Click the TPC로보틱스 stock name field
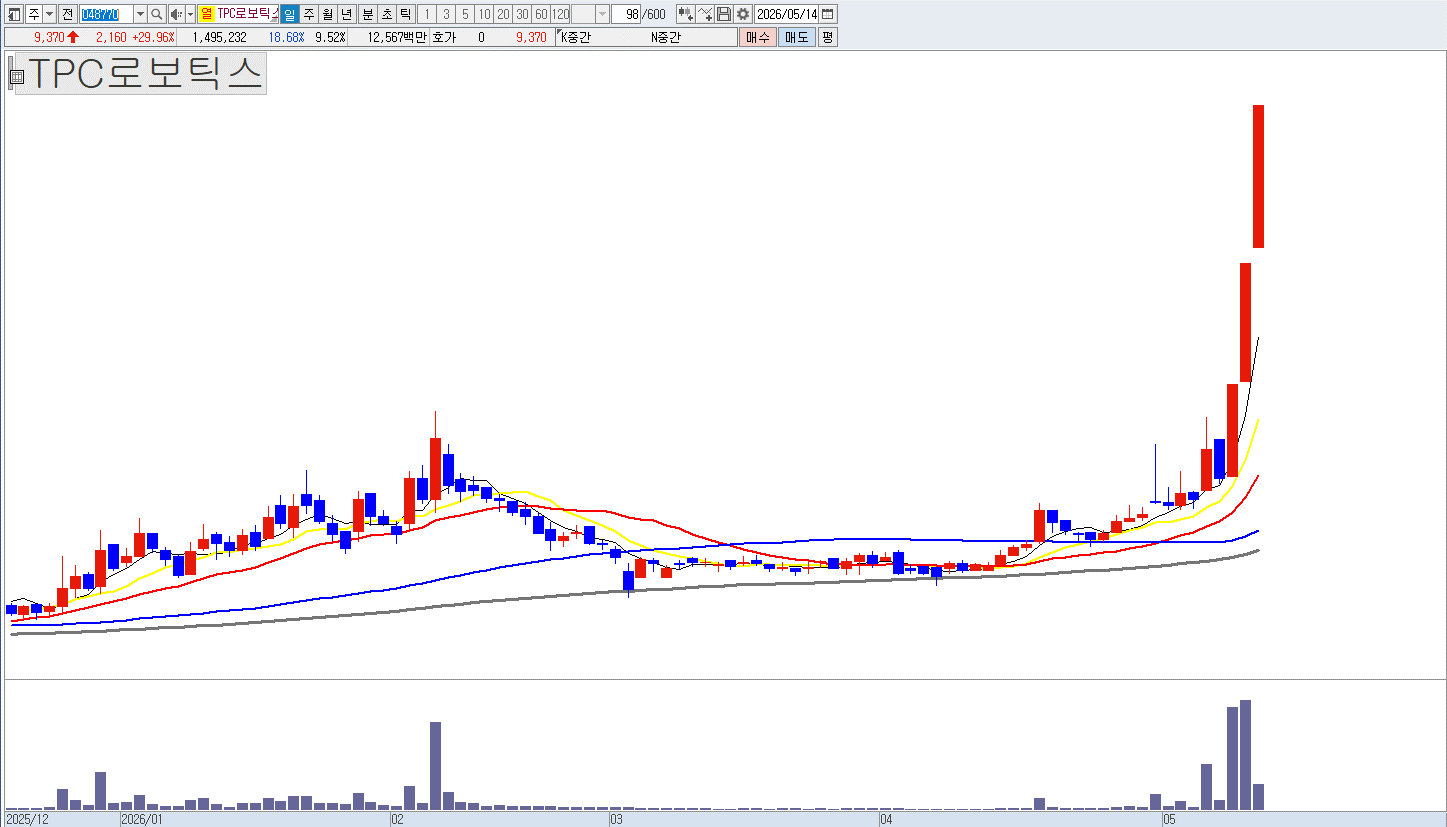 click(247, 14)
